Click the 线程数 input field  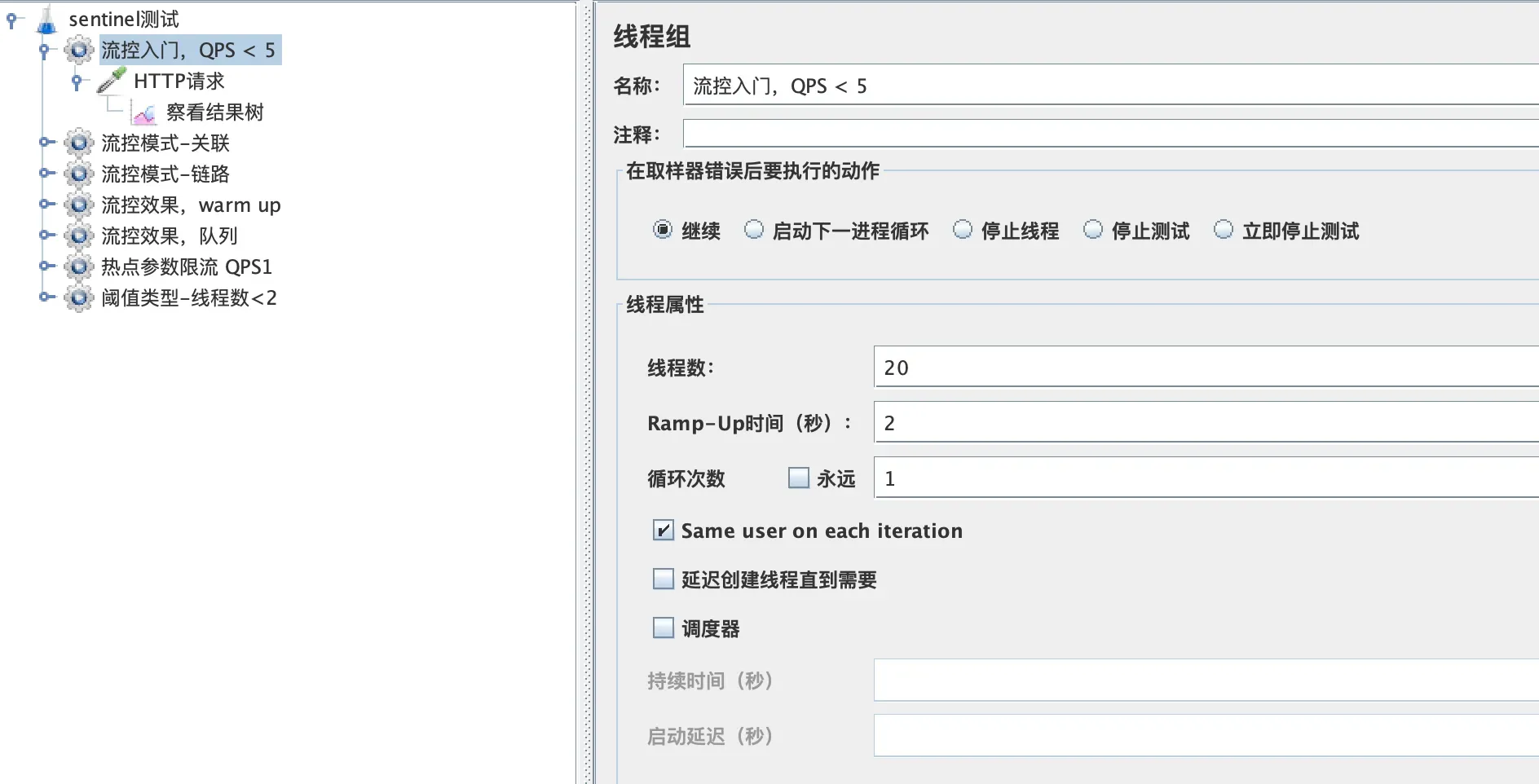coord(1206,367)
